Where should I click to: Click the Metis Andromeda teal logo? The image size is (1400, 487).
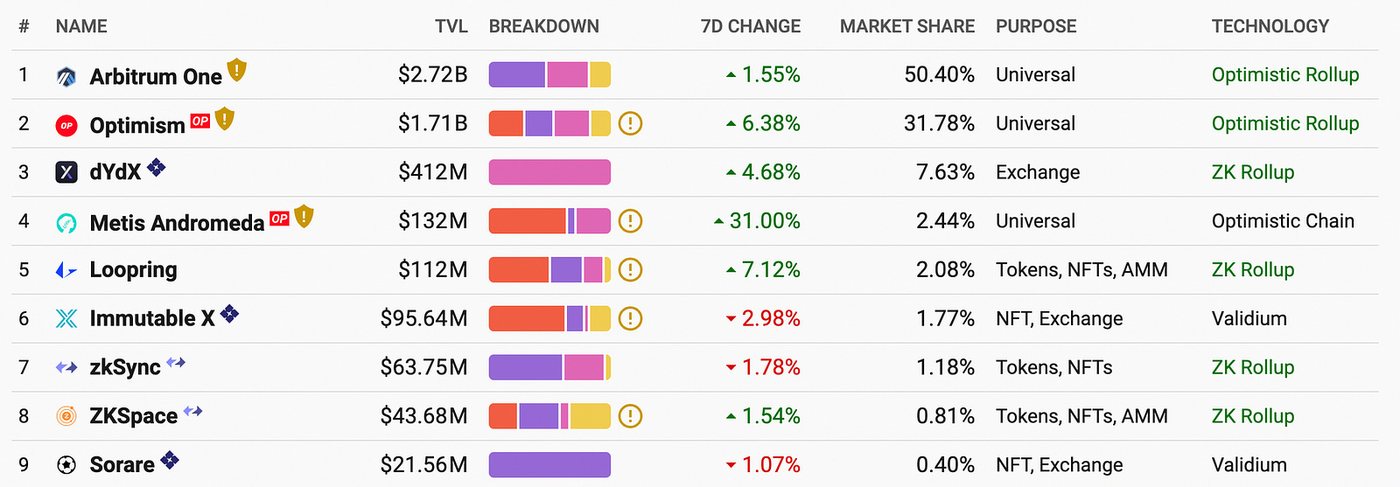coord(66,222)
